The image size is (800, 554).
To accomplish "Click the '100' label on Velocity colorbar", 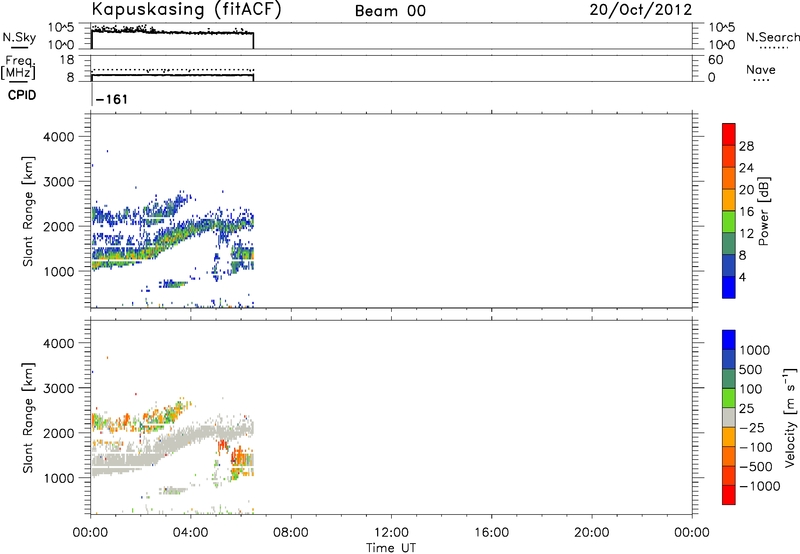I will (750, 389).
